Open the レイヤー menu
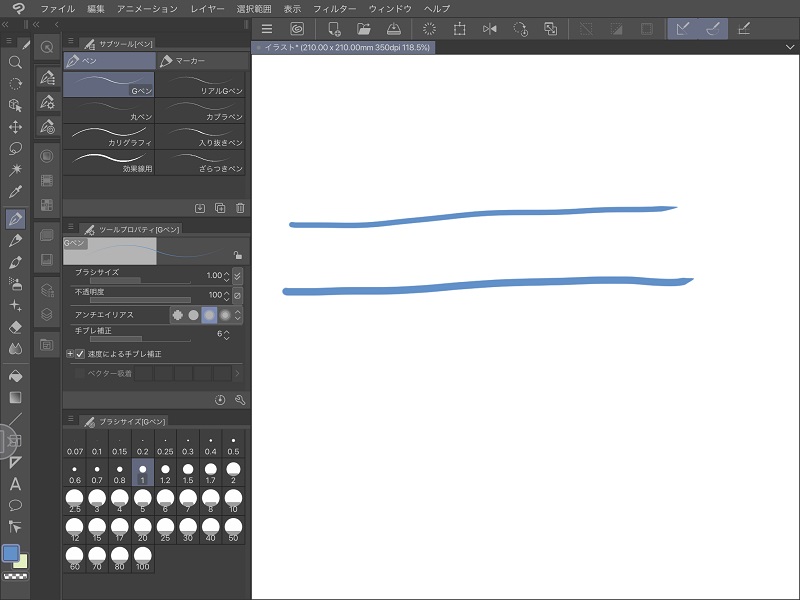 tap(207, 9)
